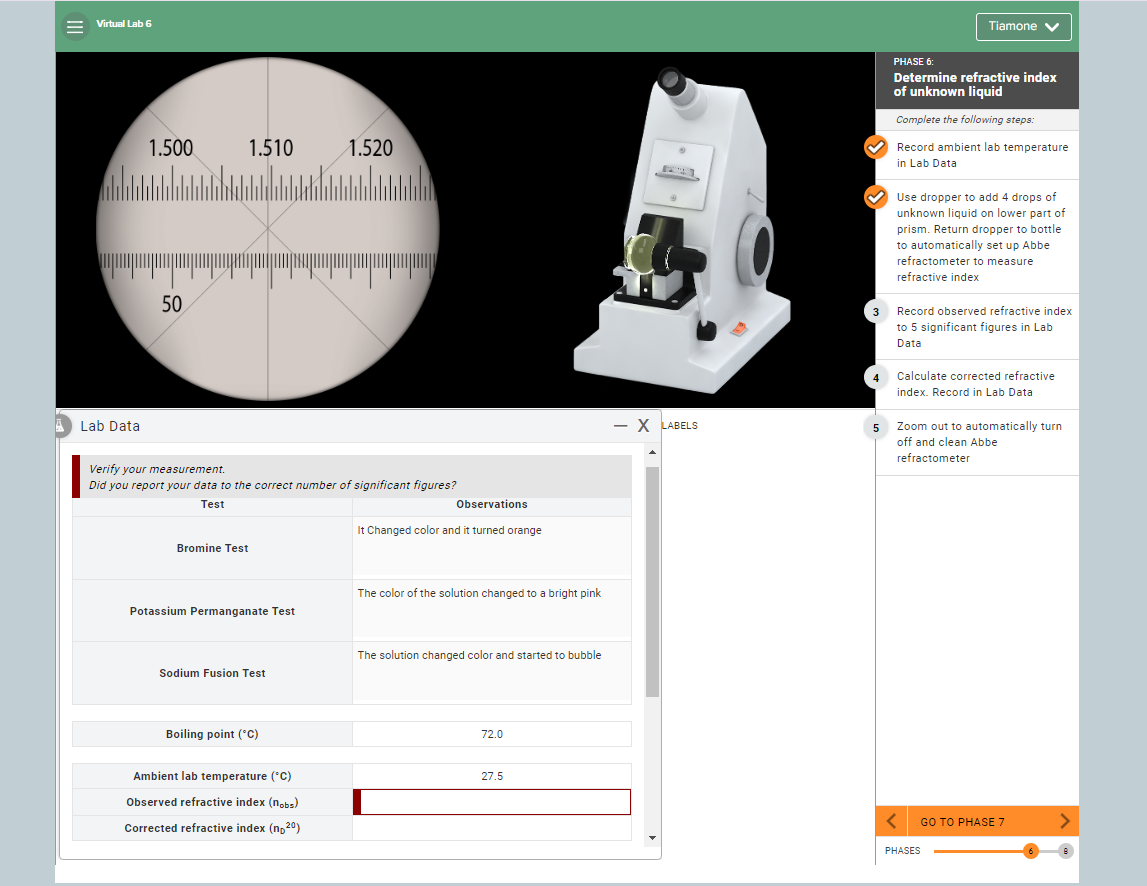Toggle the LABELS display option

[x=680, y=425]
